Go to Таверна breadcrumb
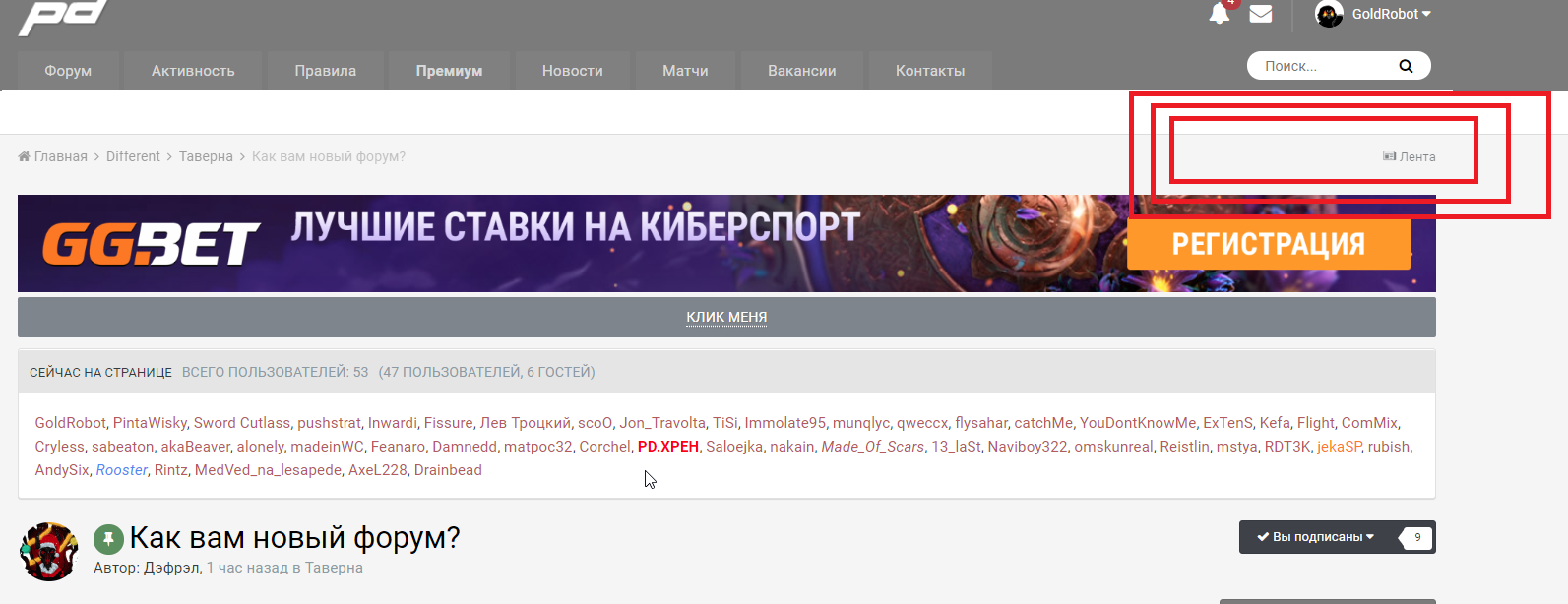The width and height of the screenshot is (1568, 604). (x=206, y=156)
